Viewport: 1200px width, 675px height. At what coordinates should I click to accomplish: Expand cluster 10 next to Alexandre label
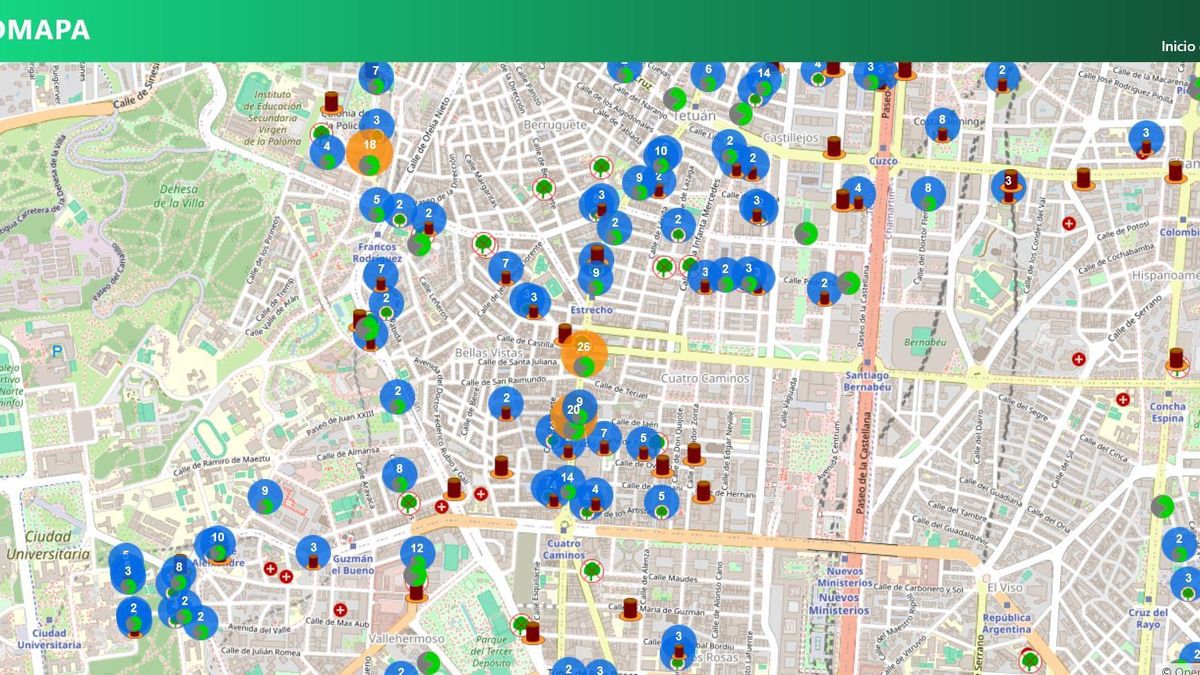(217, 544)
